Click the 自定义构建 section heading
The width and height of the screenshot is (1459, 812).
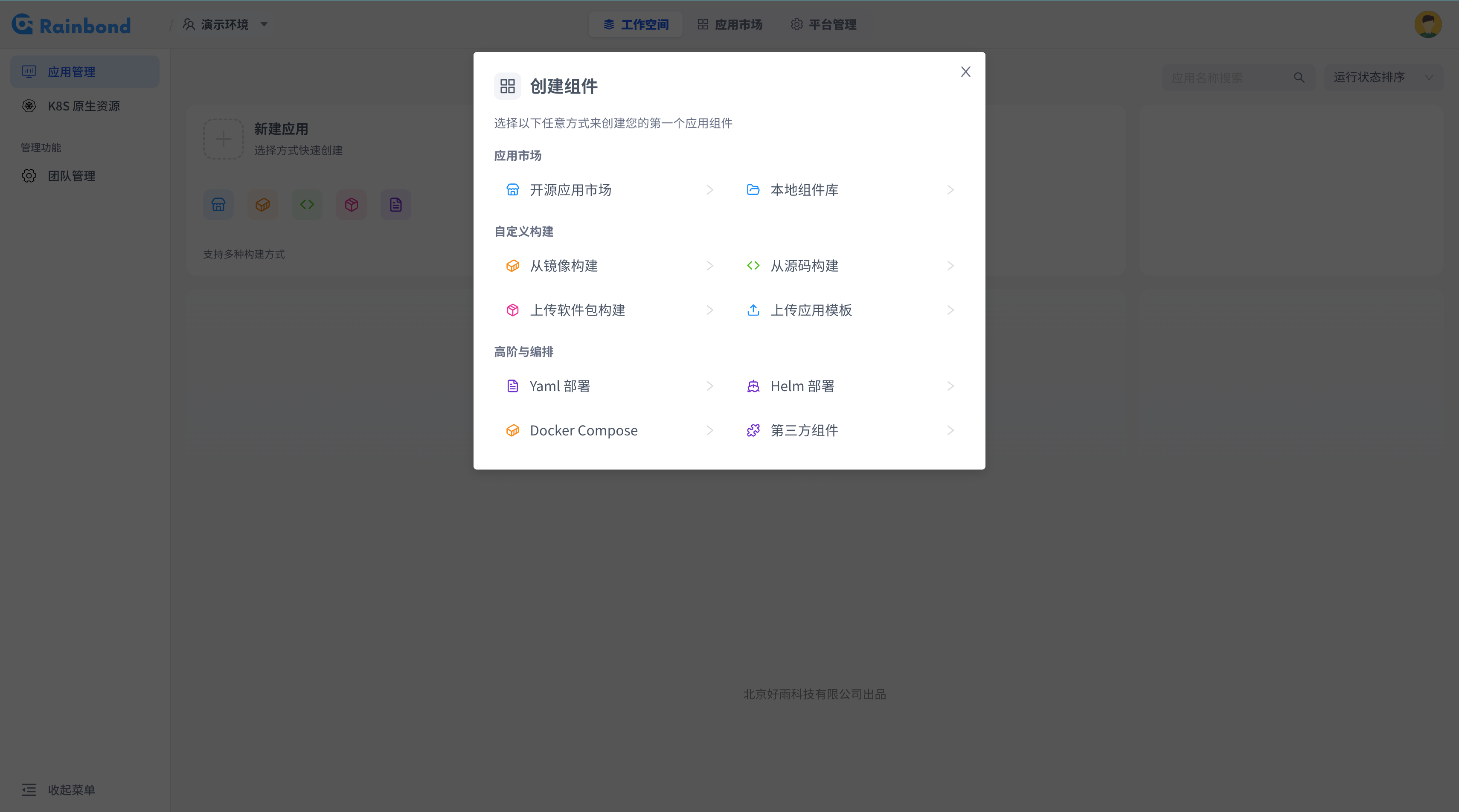point(524,231)
